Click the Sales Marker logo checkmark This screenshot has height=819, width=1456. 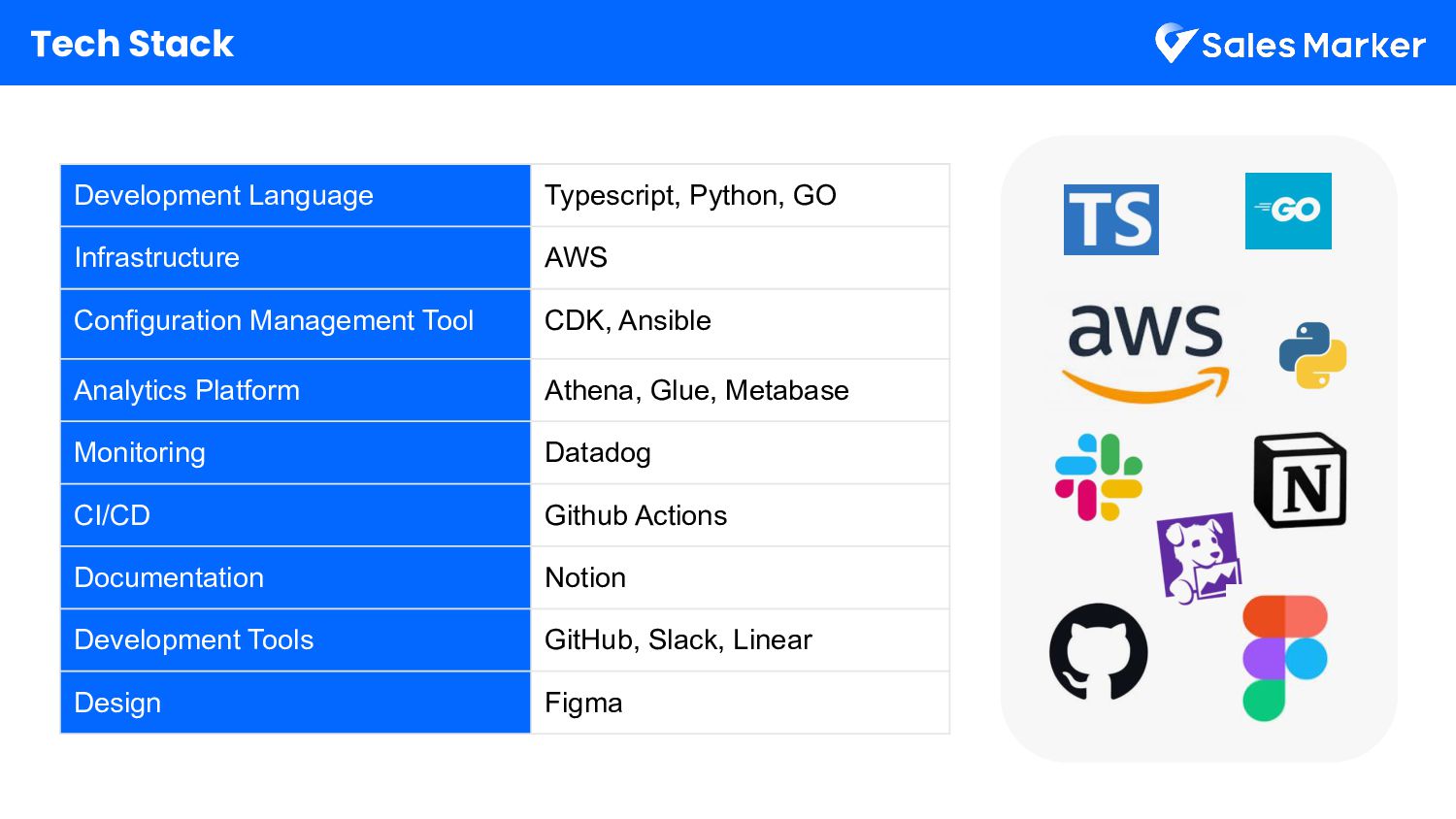coord(1175,43)
